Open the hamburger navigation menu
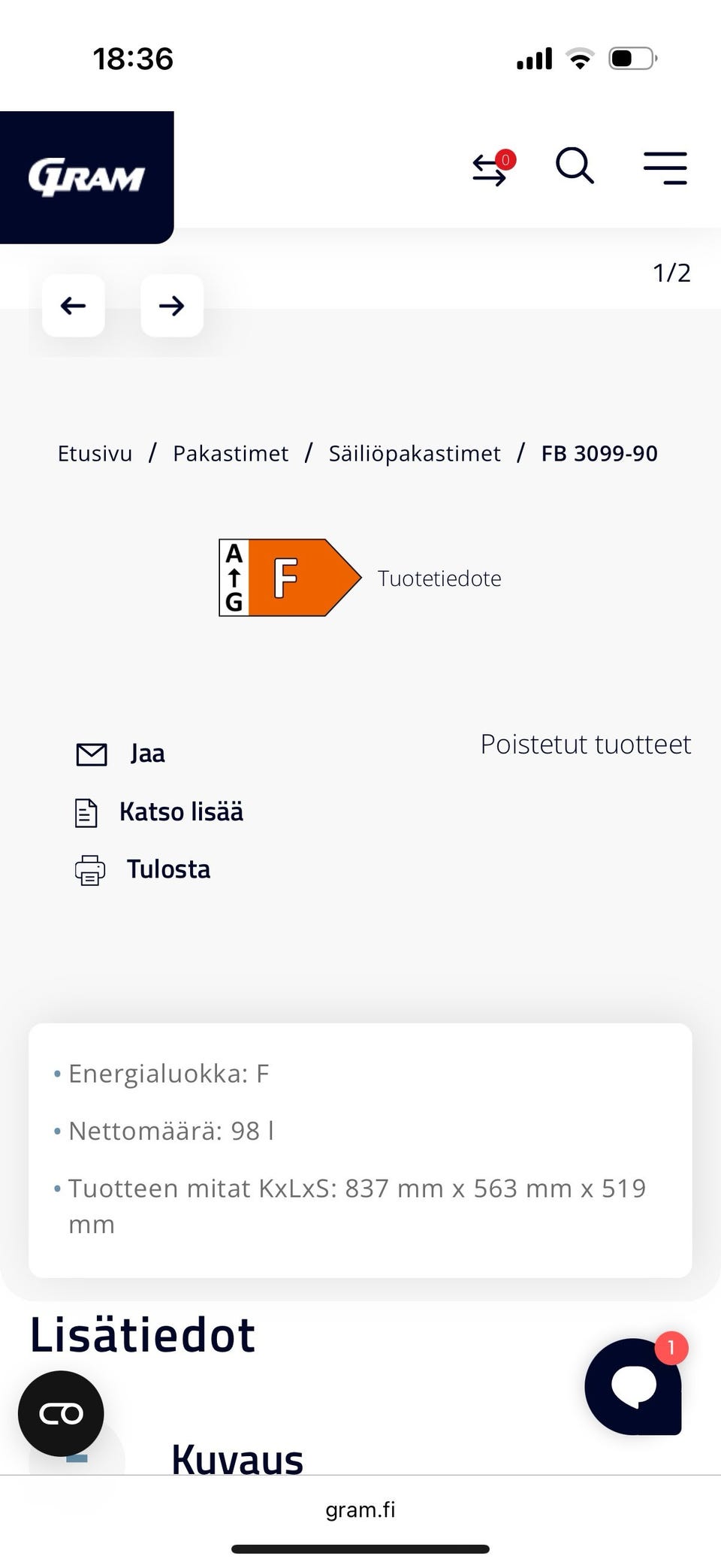This screenshot has width=721, height=1568. 664,168
